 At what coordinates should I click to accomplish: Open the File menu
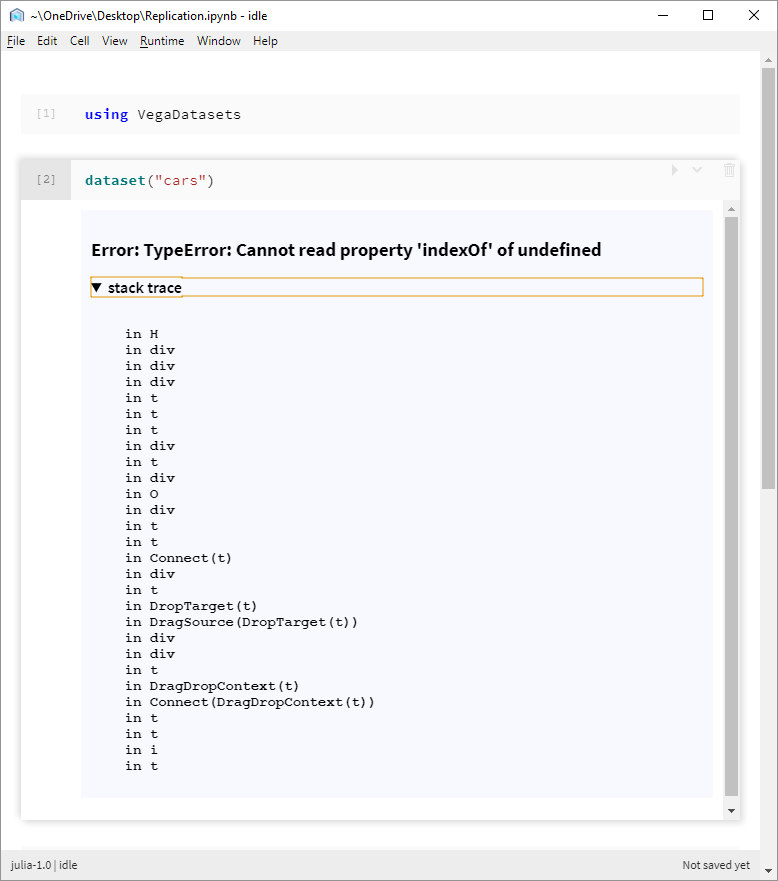click(x=16, y=41)
